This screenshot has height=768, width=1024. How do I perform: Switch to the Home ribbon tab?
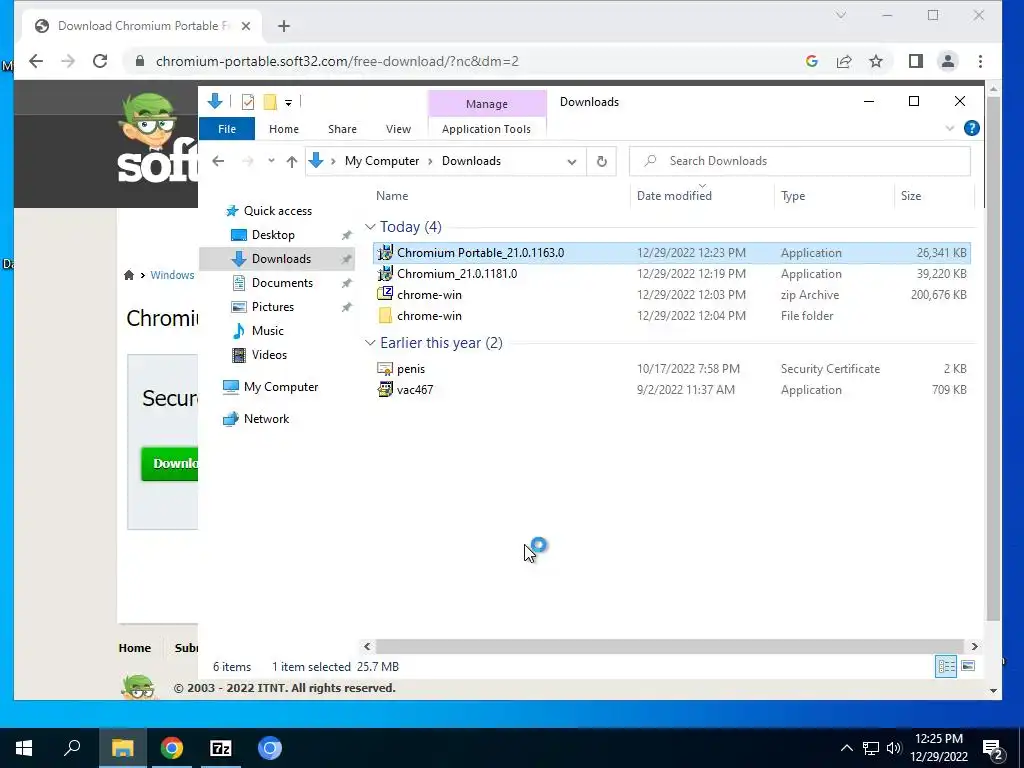[x=283, y=129]
